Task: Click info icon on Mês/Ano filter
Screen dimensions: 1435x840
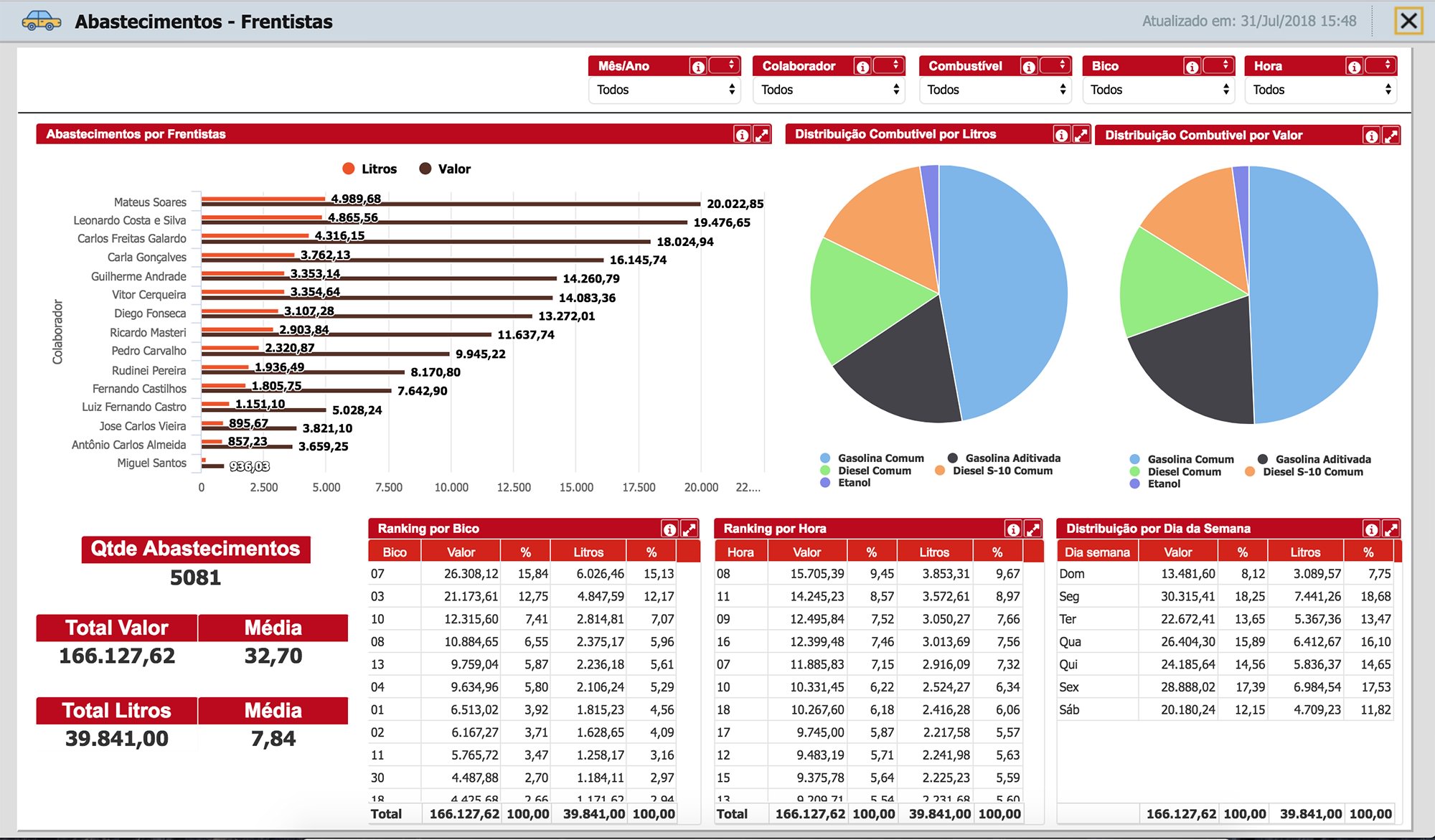Action: (698, 67)
